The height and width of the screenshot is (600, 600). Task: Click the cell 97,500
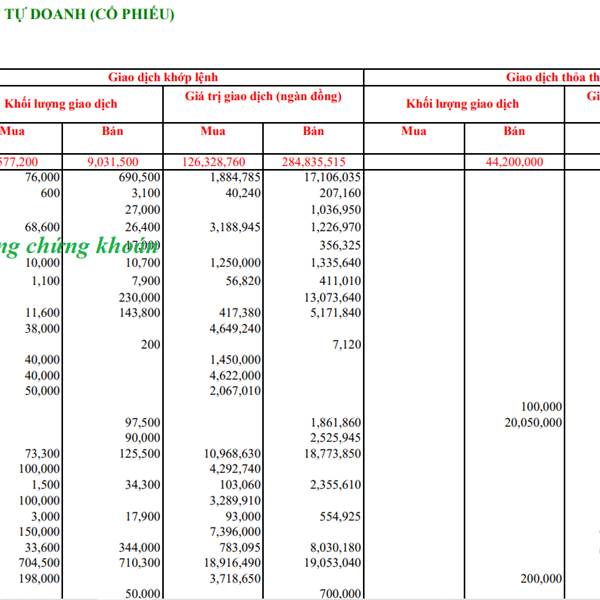(x=142, y=422)
